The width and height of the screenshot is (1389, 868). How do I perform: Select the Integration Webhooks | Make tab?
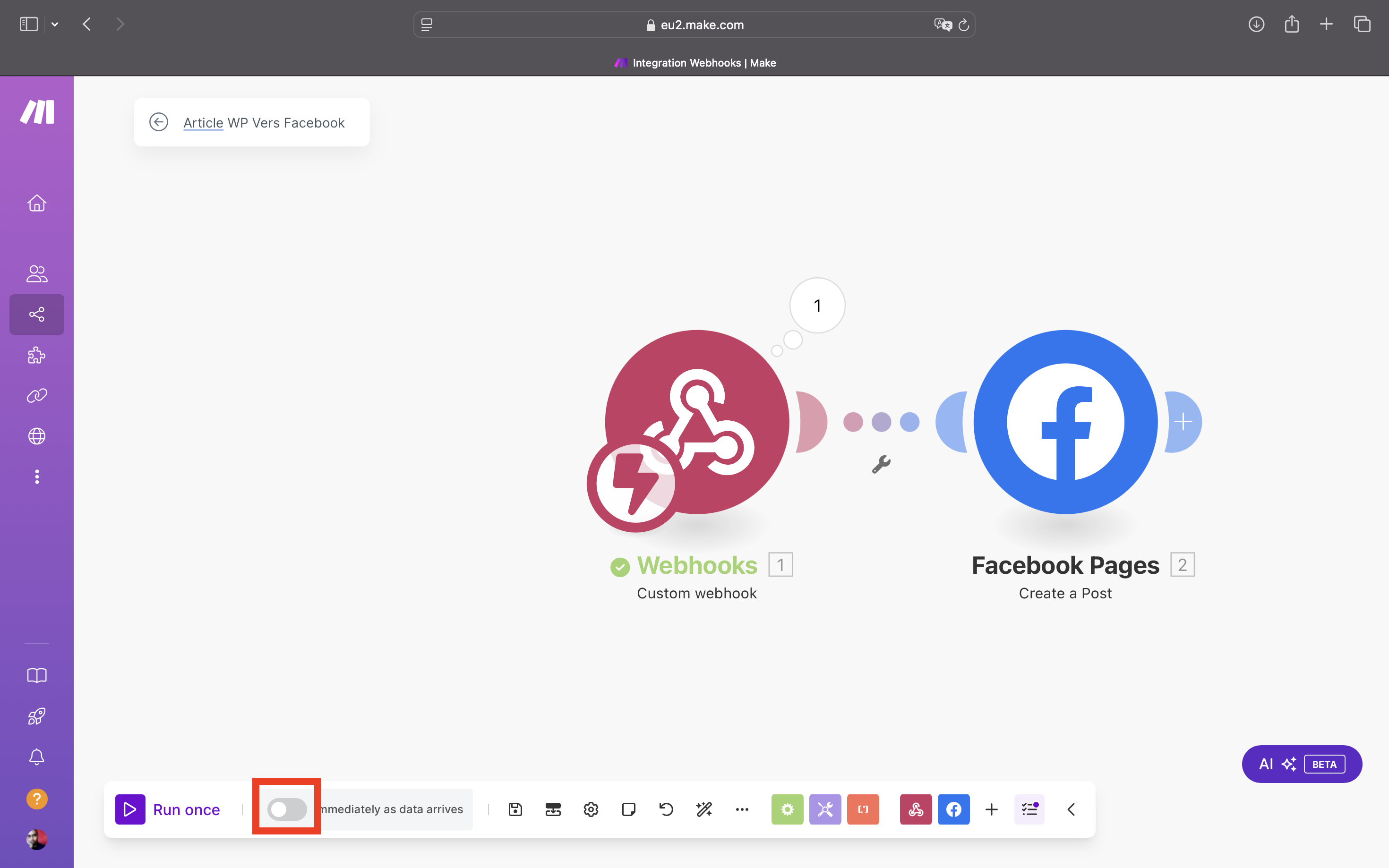pyautogui.click(x=695, y=63)
